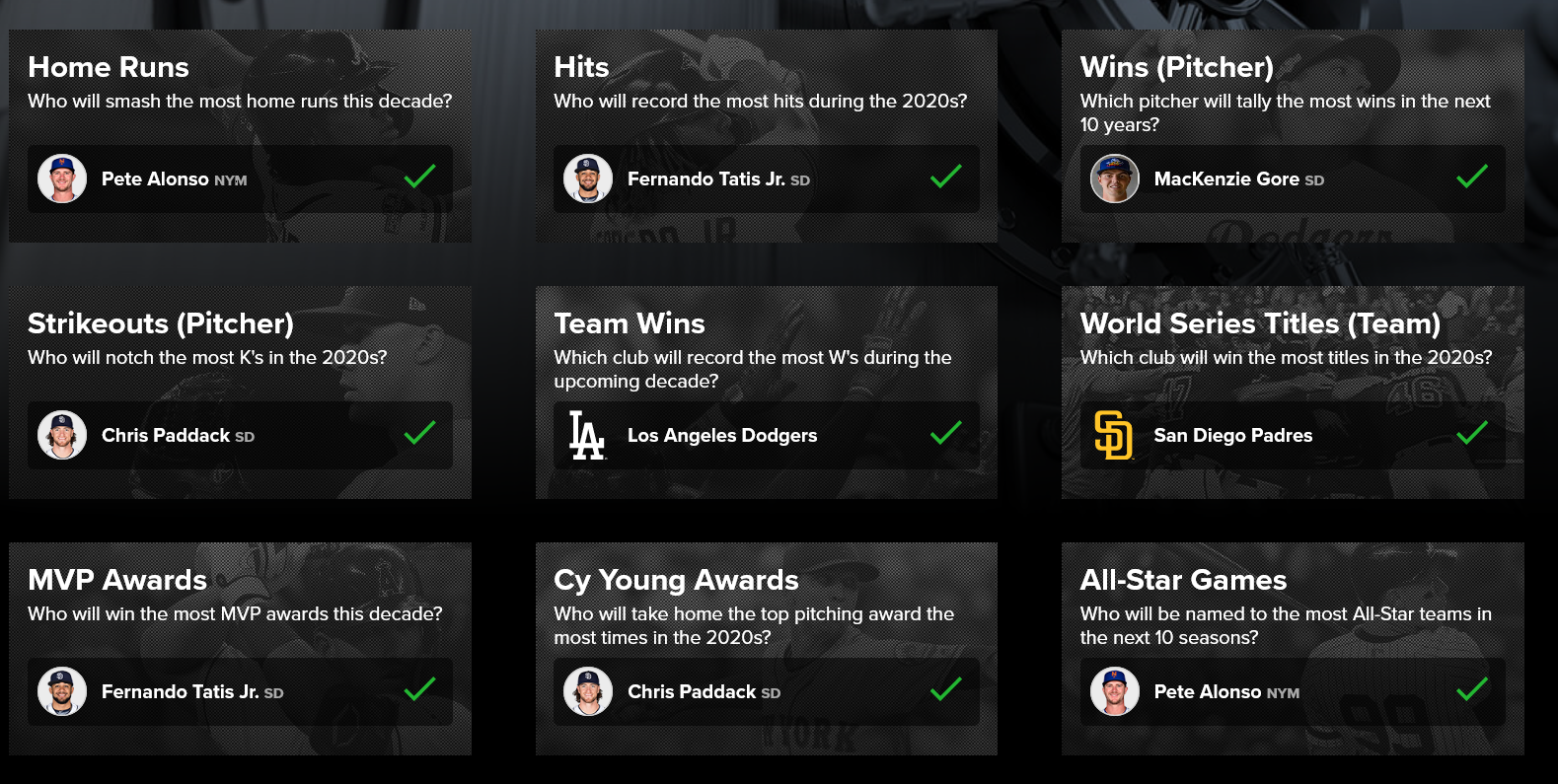Open the World Series Titles card heading
Screen dimensions: 1558x784
pyautogui.click(x=1260, y=323)
